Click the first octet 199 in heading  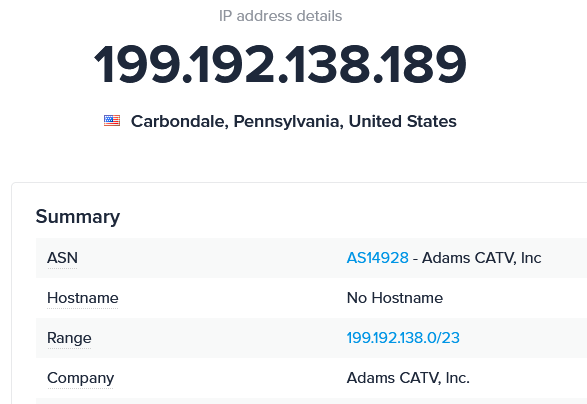point(137,64)
